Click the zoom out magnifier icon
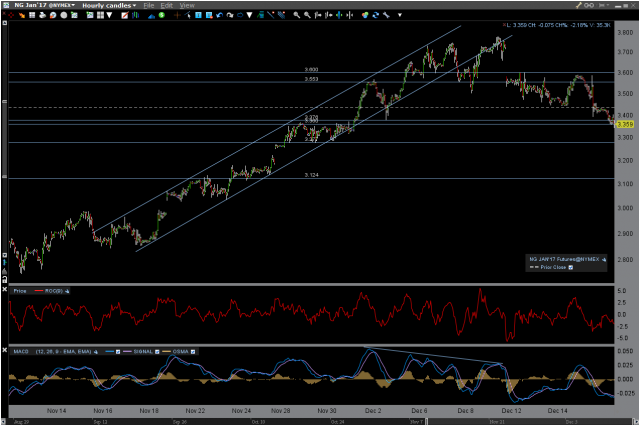 click(307, 15)
